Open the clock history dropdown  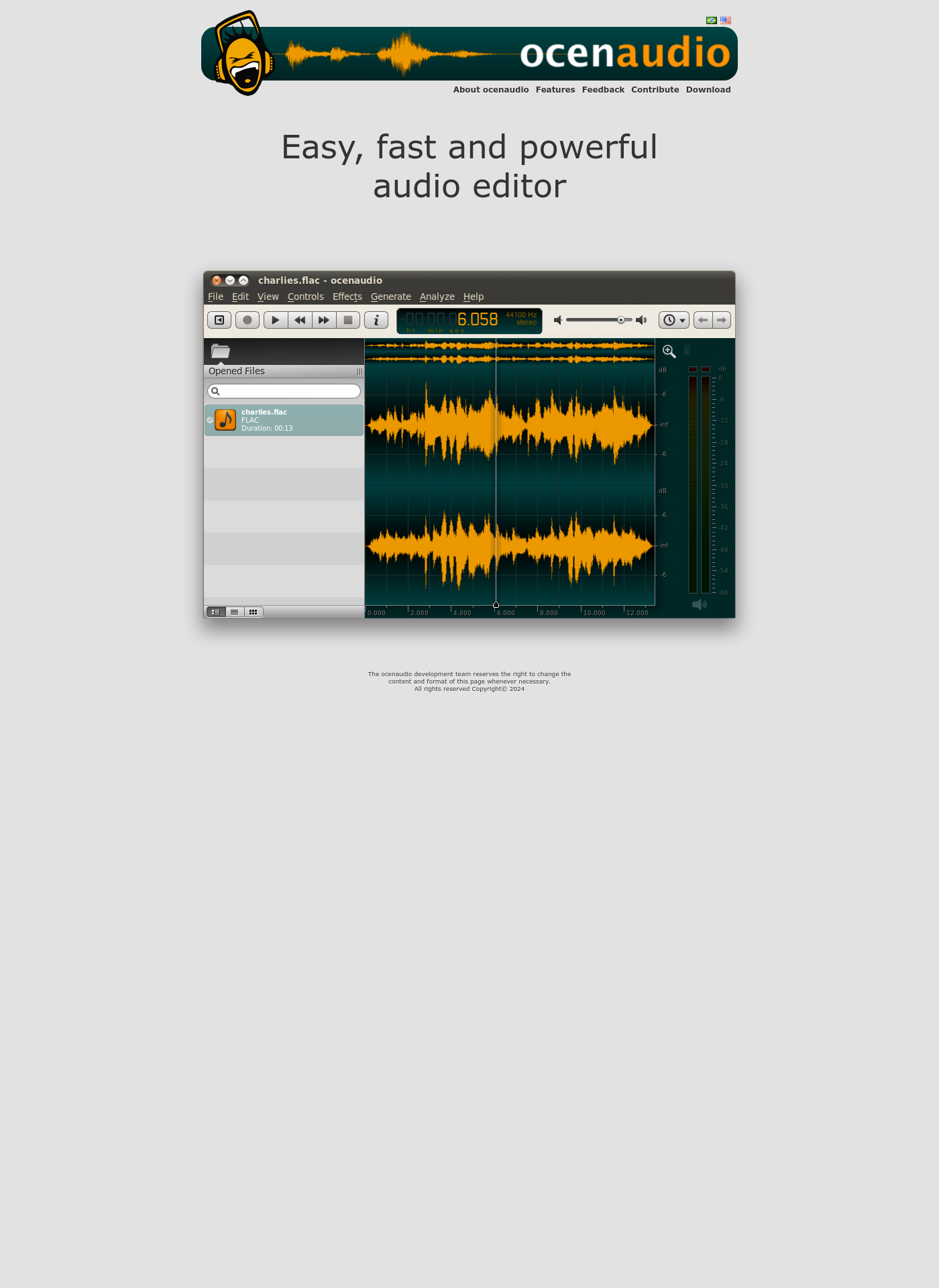pos(674,320)
